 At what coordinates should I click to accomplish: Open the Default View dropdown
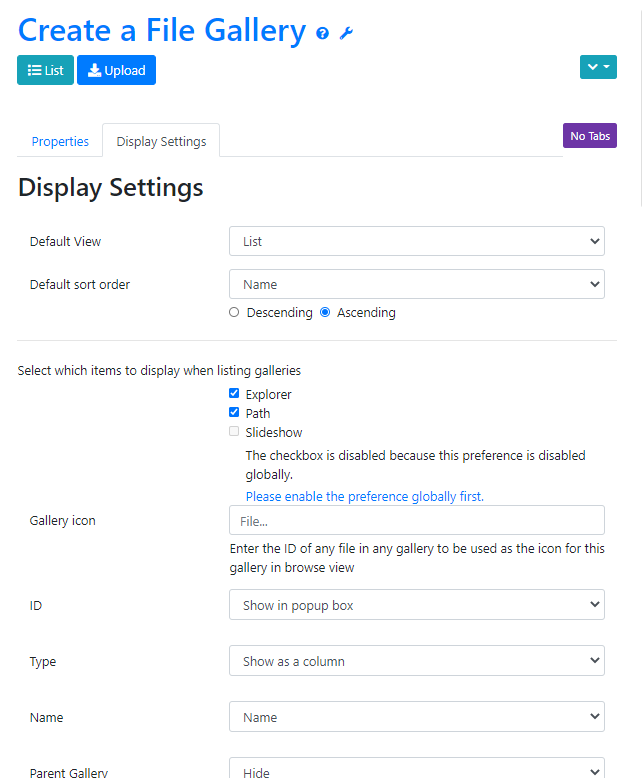pyautogui.click(x=416, y=241)
